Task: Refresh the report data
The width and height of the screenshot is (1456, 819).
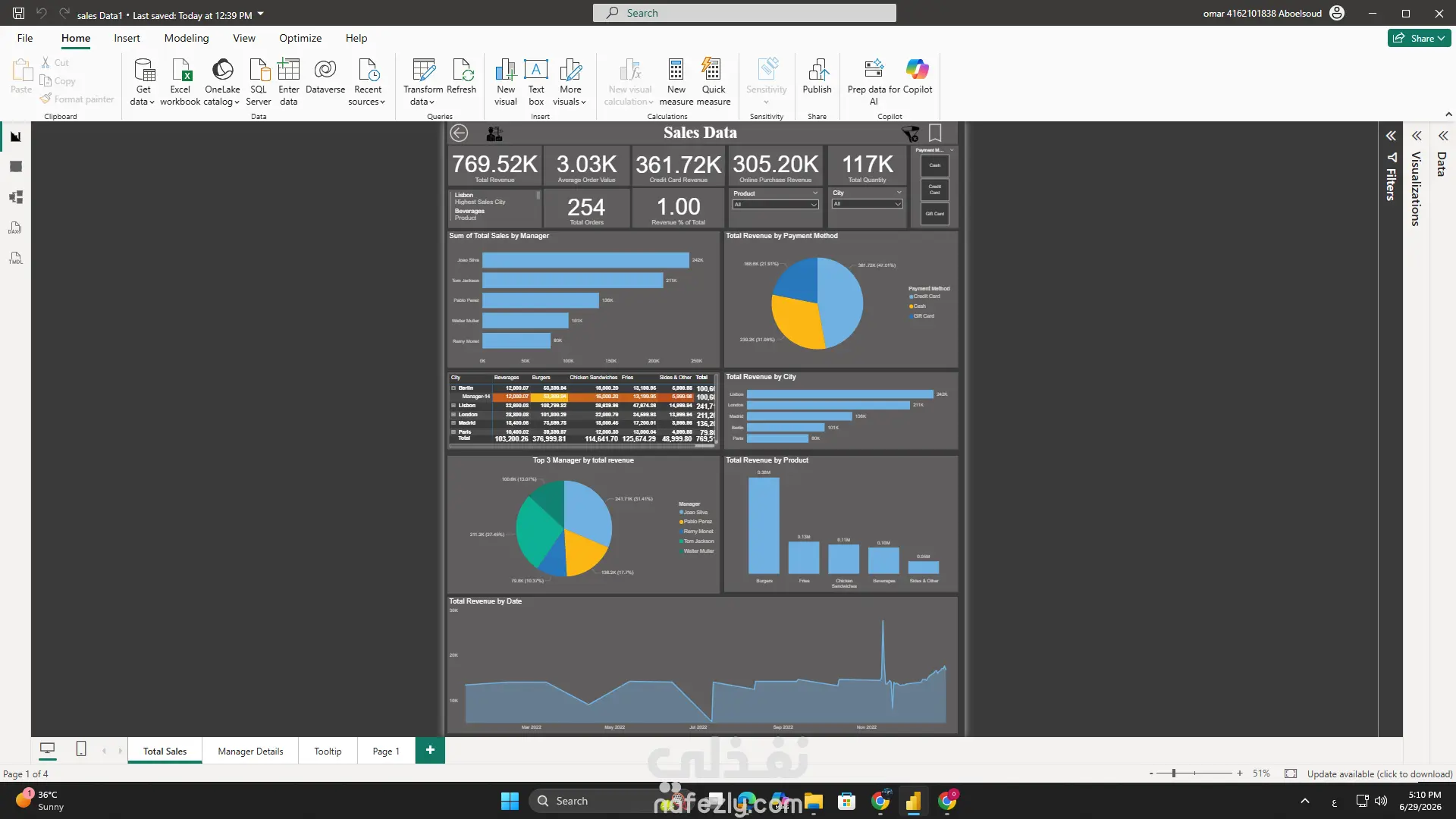Action: click(x=461, y=76)
